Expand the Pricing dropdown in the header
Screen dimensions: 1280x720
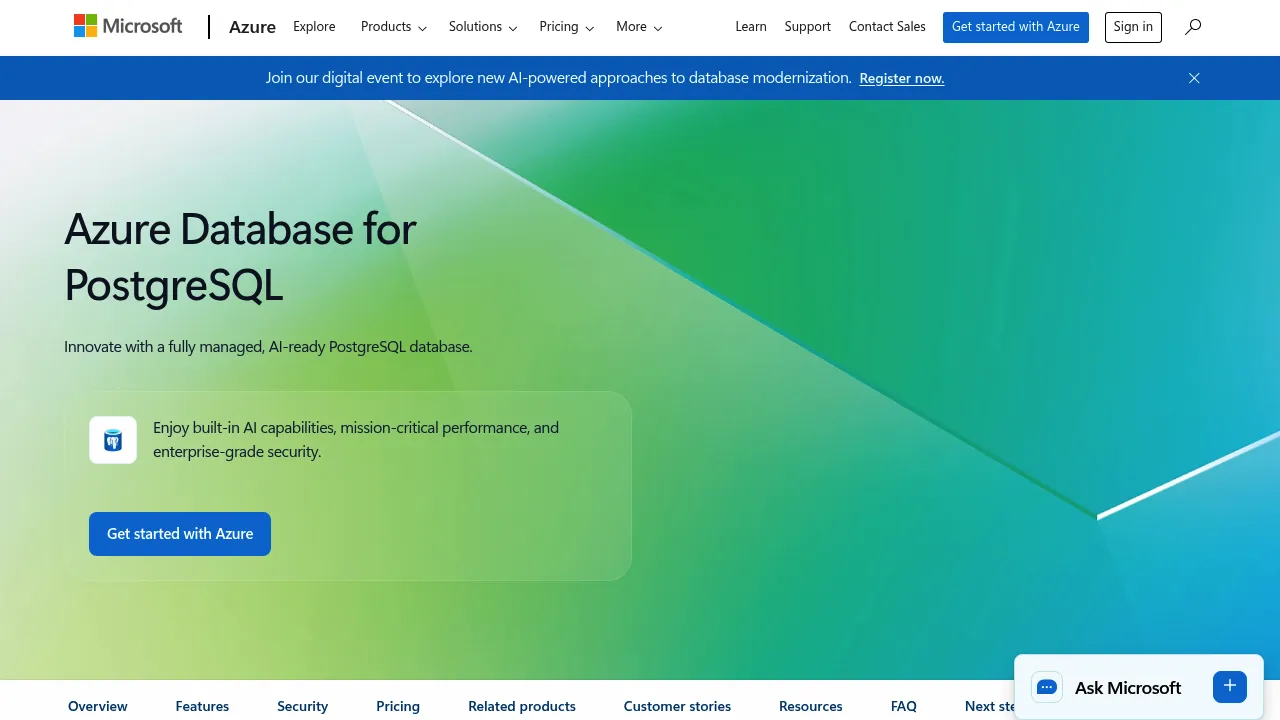pyautogui.click(x=567, y=27)
